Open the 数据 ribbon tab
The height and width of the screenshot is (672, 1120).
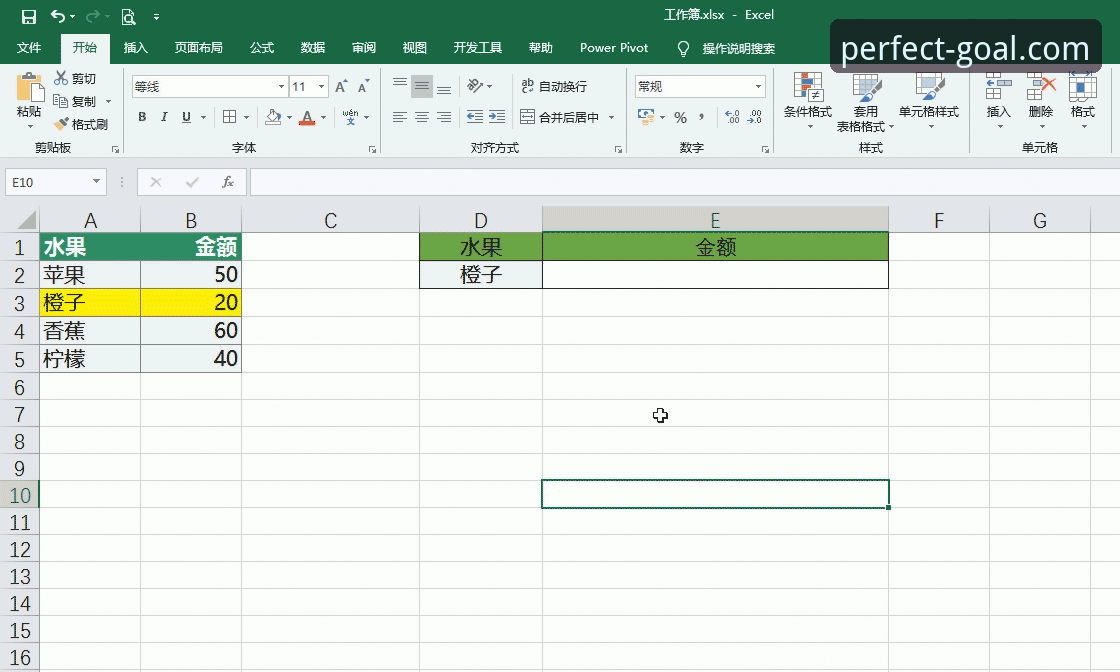pyautogui.click(x=313, y=48)
